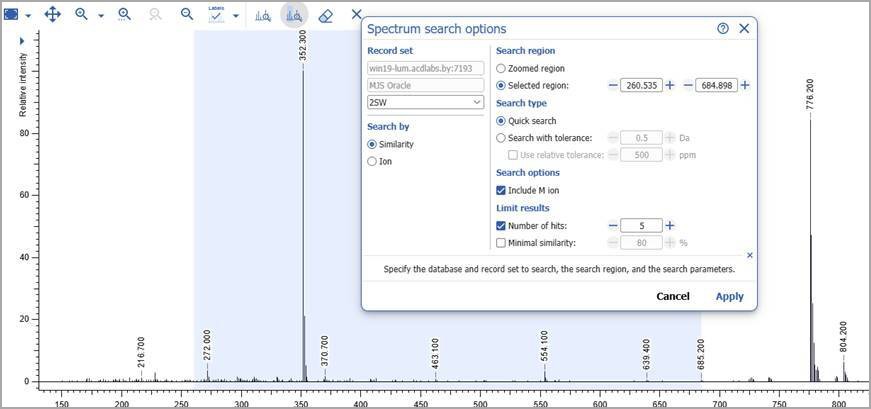
Task: Increase the region start value 260.535
Action: click(670, 85)
